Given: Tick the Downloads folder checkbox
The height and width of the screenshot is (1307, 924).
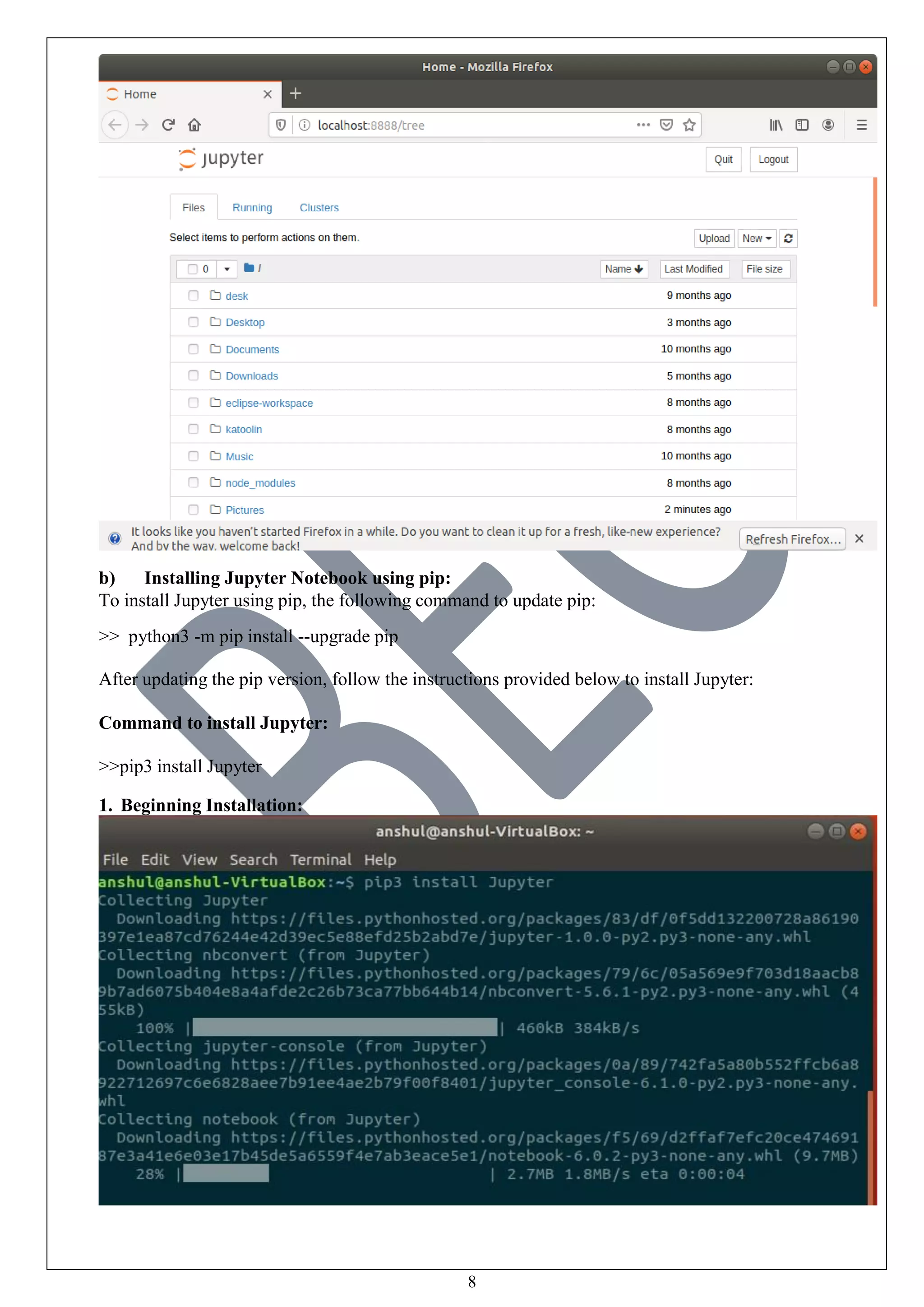Looking at the screenshot, I should tap(194, 375).
